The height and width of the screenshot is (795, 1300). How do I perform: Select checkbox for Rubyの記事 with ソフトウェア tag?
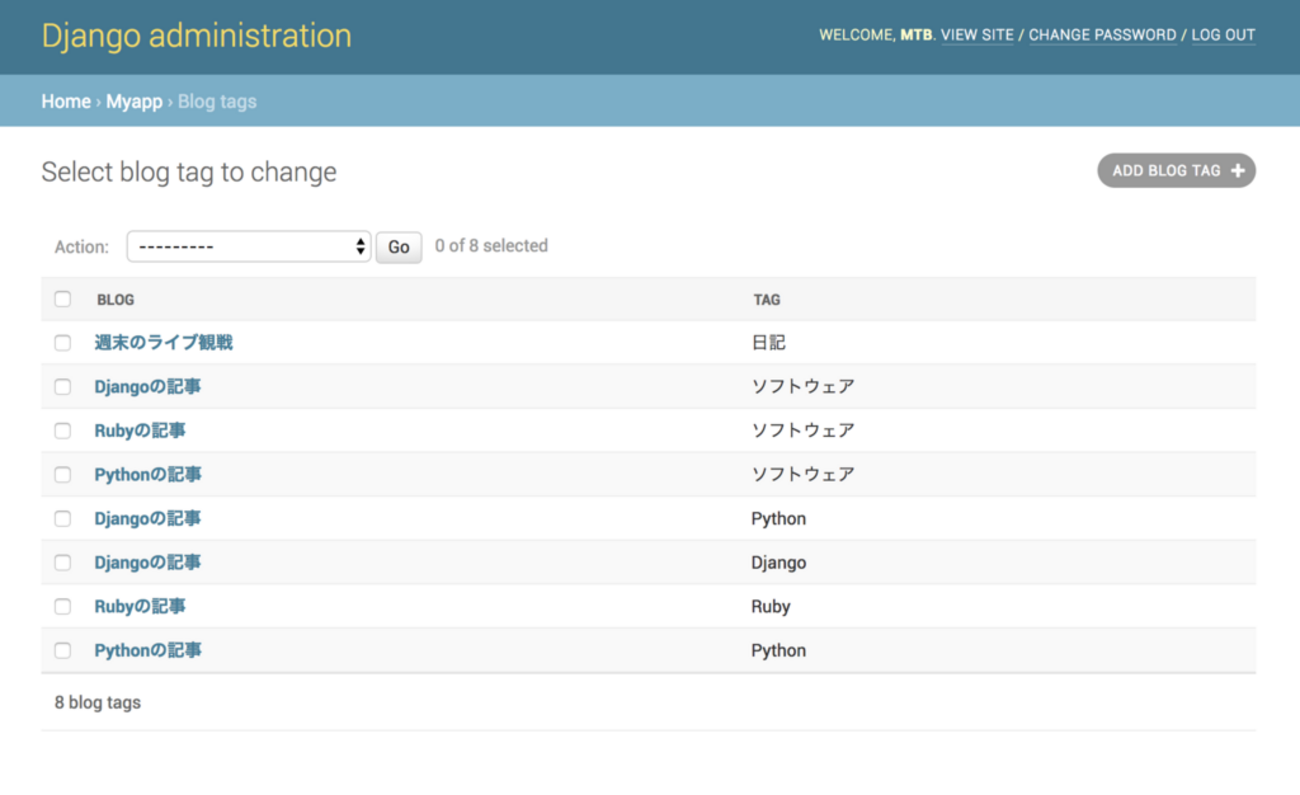pyautogui.click(x=63, y=431)
